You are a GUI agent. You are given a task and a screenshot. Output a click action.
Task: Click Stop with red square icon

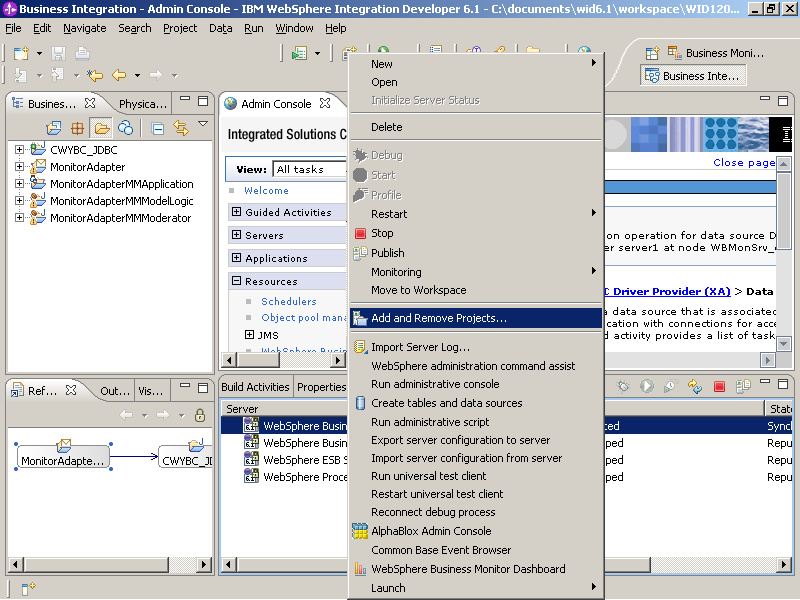pos(476,233)
